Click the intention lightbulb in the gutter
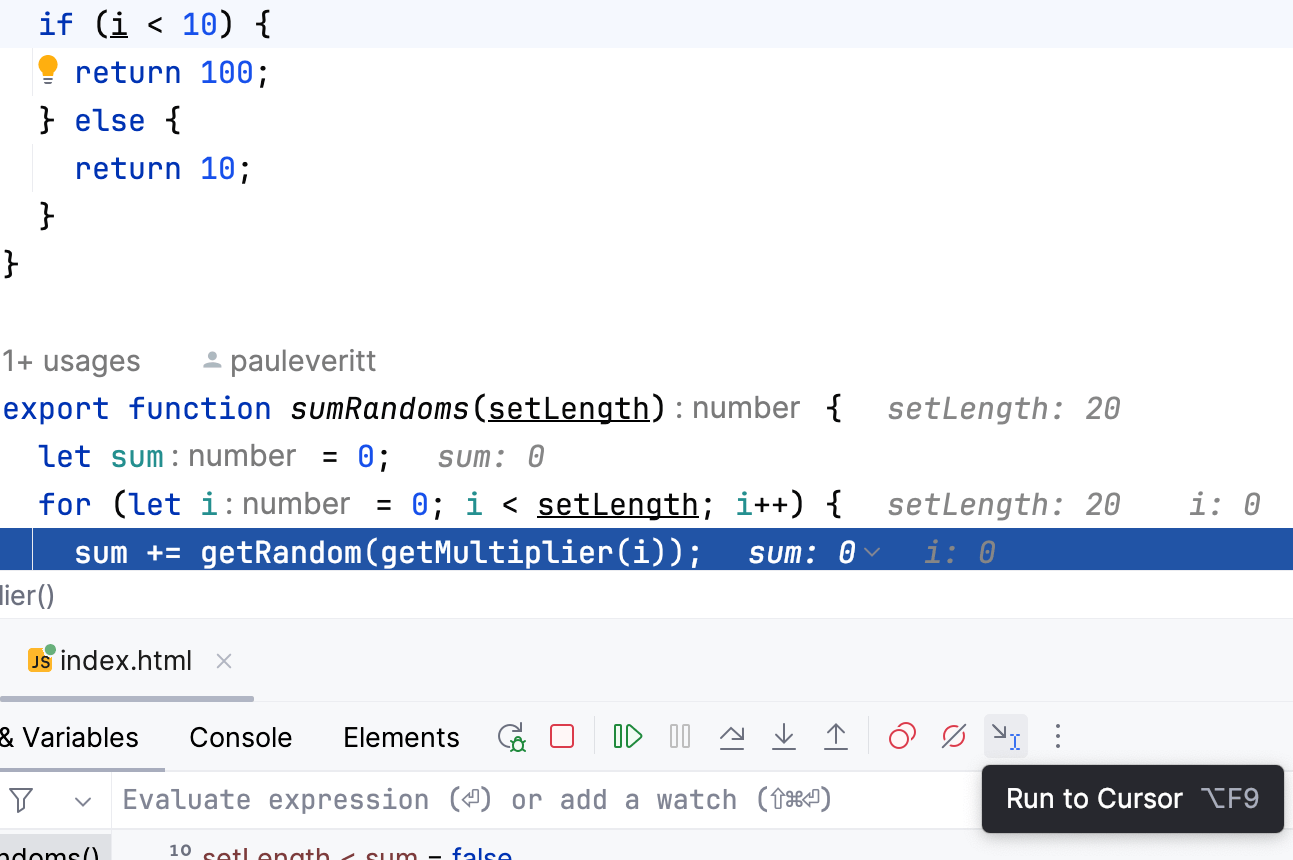 [x=47, y=69]
